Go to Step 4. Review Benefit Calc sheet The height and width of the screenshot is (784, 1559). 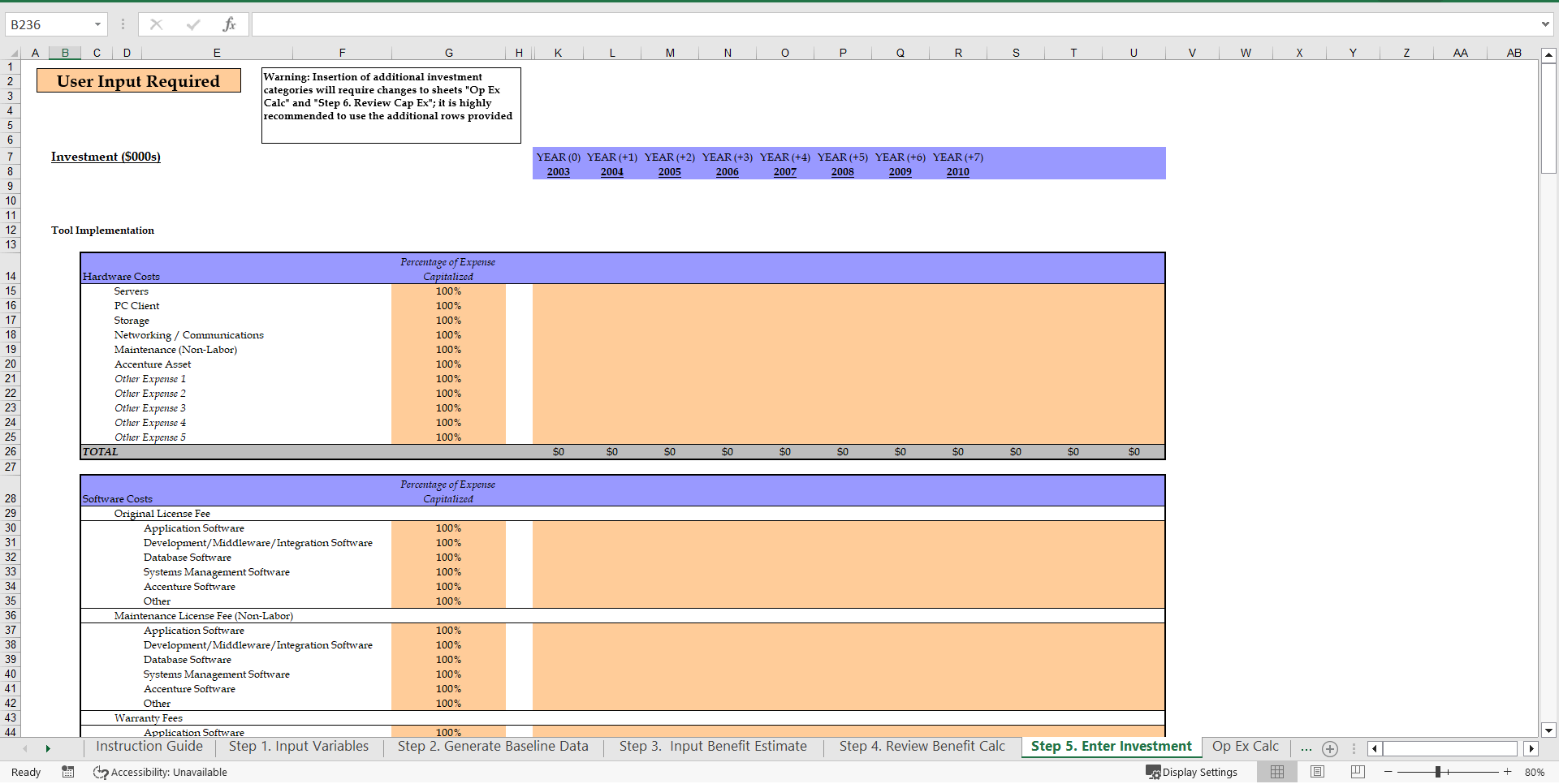pyautogui.click(x=922, y=746)
